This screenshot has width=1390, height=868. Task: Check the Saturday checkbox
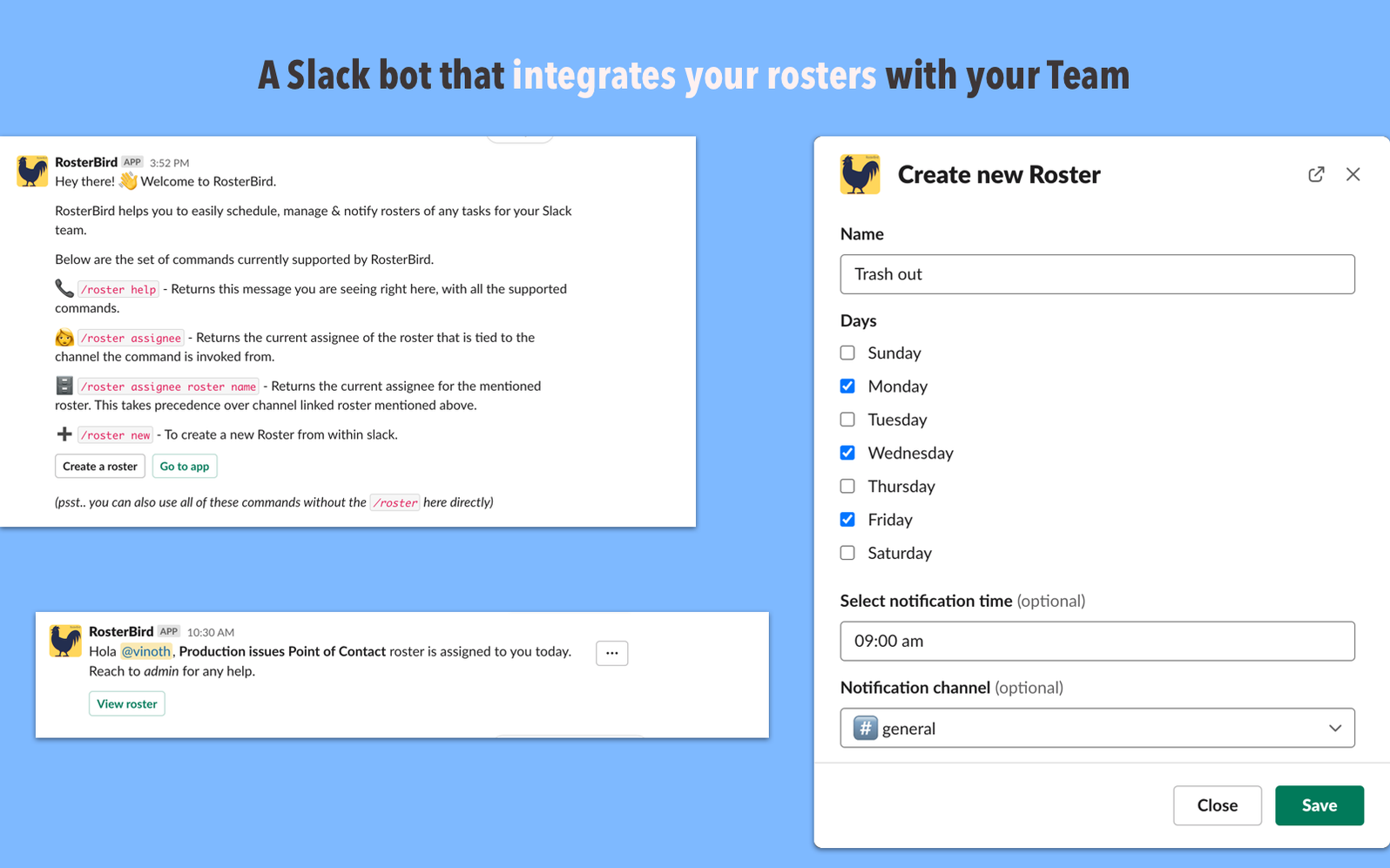pos(847,553)
